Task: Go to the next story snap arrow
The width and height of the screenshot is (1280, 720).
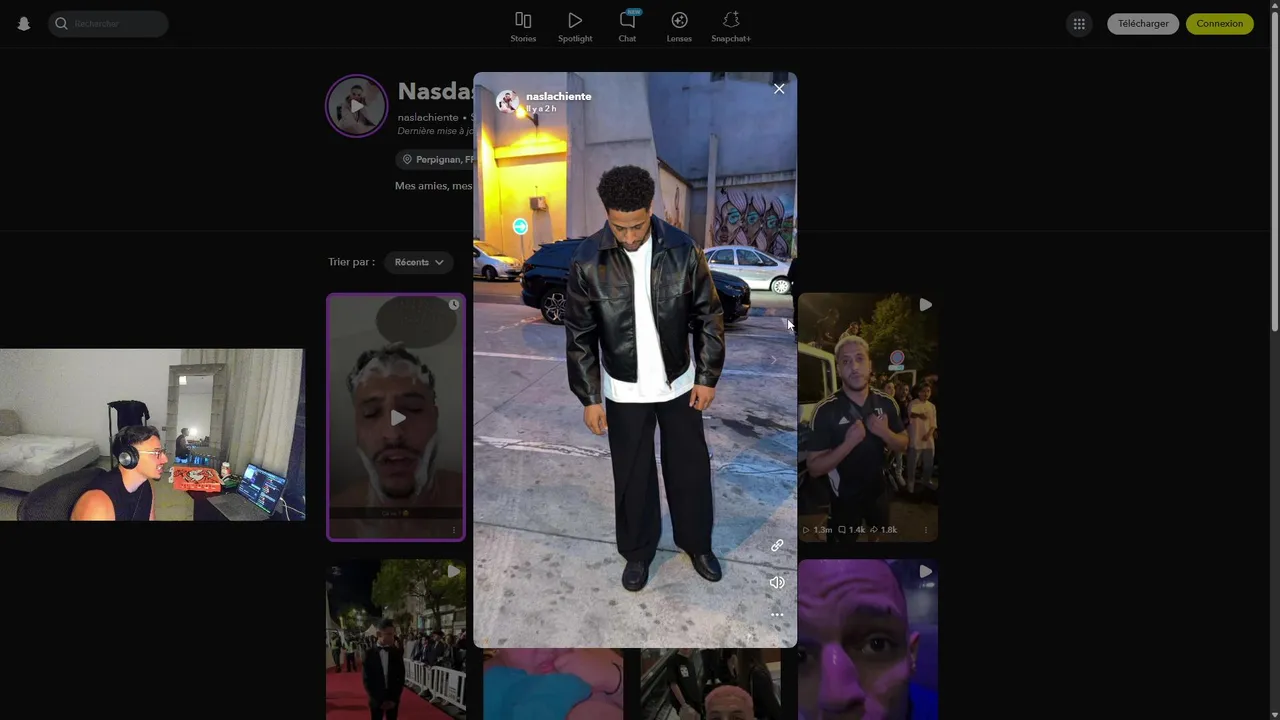Action: [773, 360]
